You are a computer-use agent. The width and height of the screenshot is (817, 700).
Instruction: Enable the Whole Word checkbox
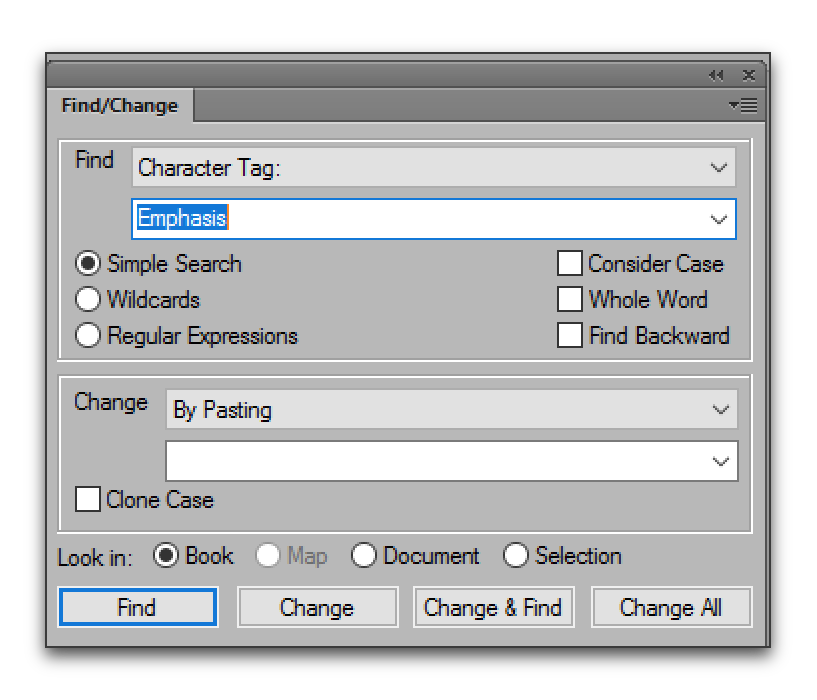(x=570, y=300)
